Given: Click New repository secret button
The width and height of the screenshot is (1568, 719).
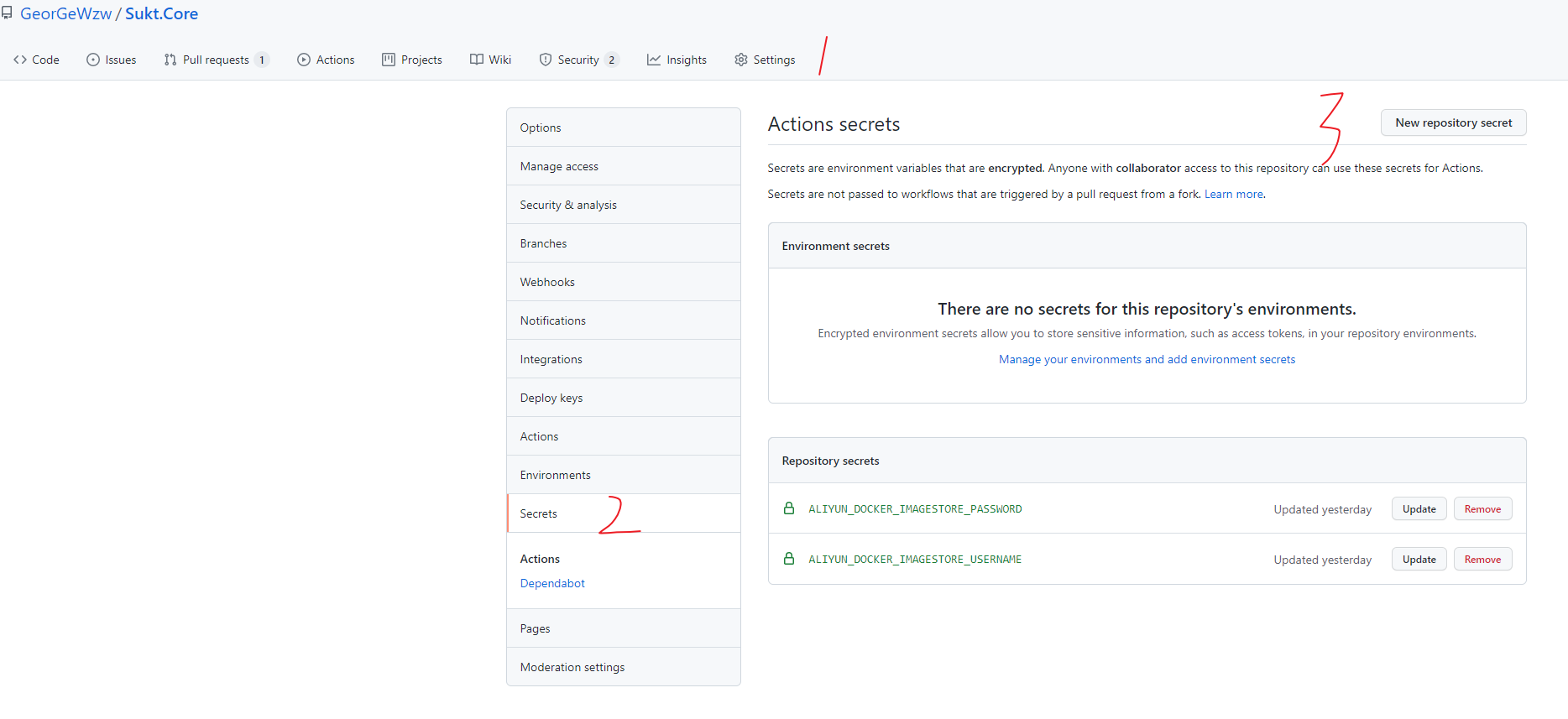Looking at the screenshot, I should [1453, 122].
